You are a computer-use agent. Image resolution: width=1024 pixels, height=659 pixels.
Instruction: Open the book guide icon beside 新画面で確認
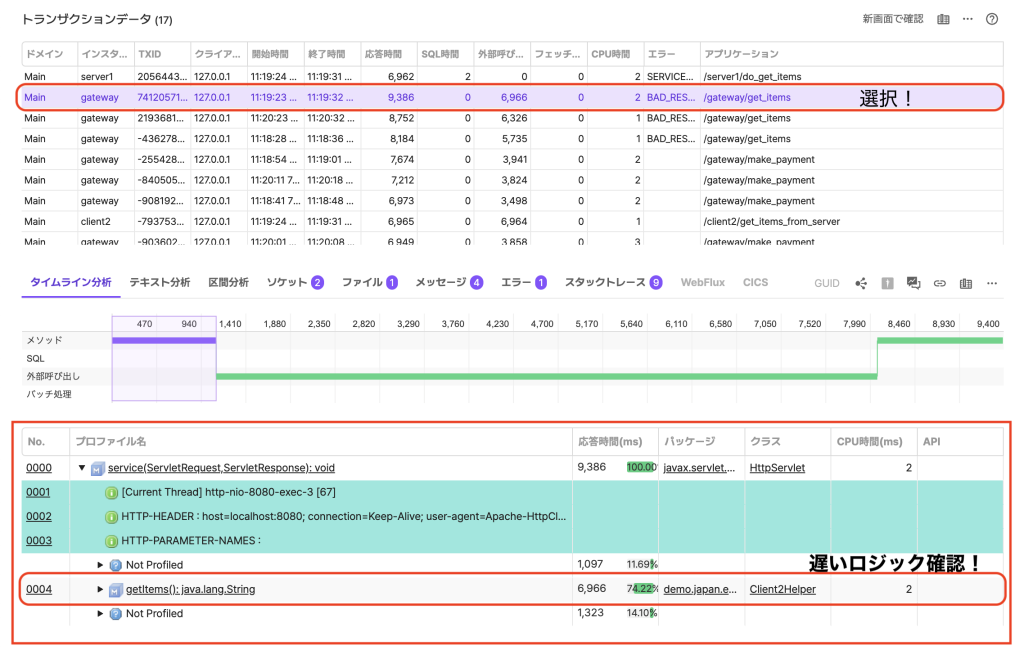(943, 19)
